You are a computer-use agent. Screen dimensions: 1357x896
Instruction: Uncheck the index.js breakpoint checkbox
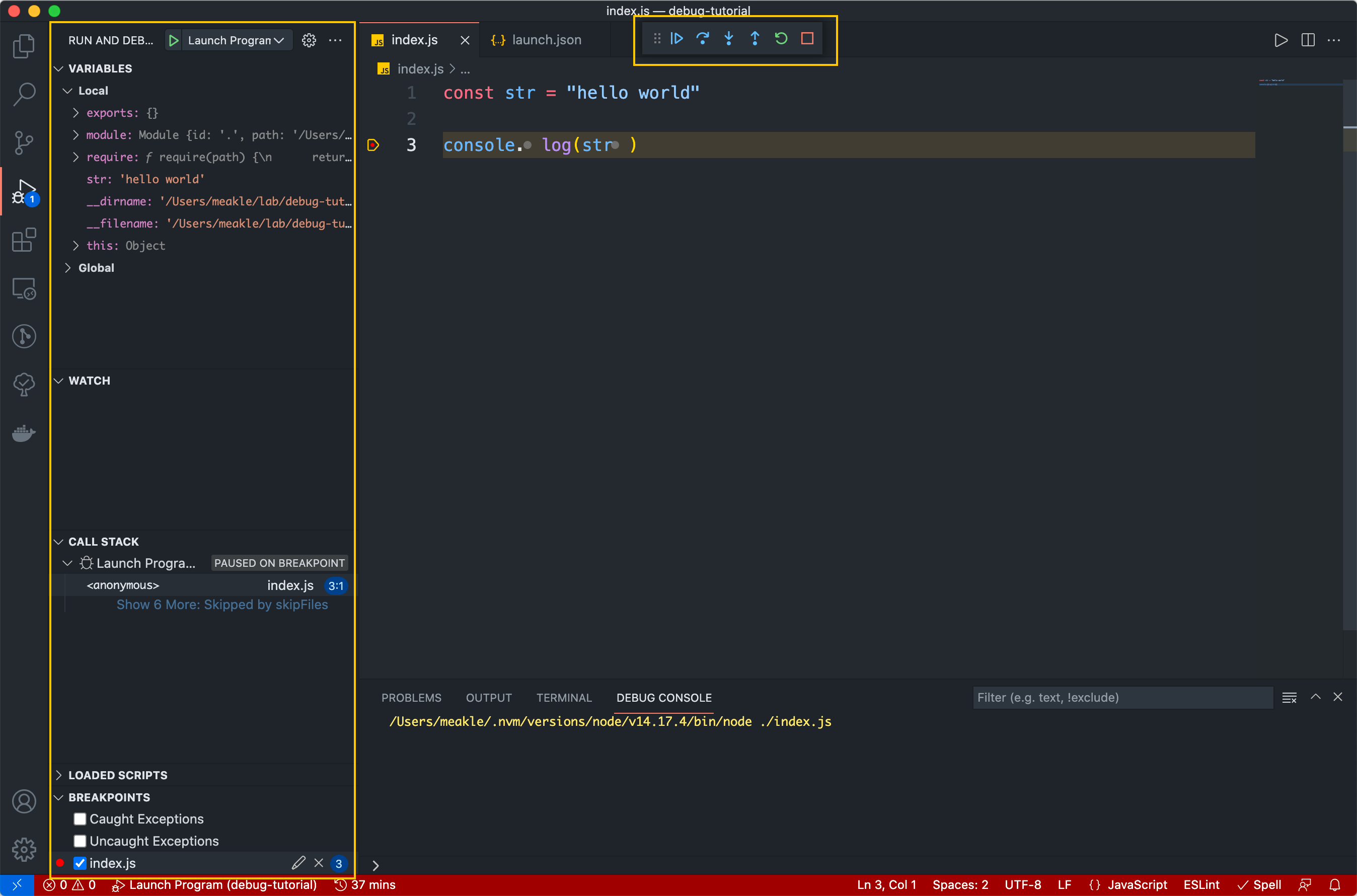pos(80,863)
